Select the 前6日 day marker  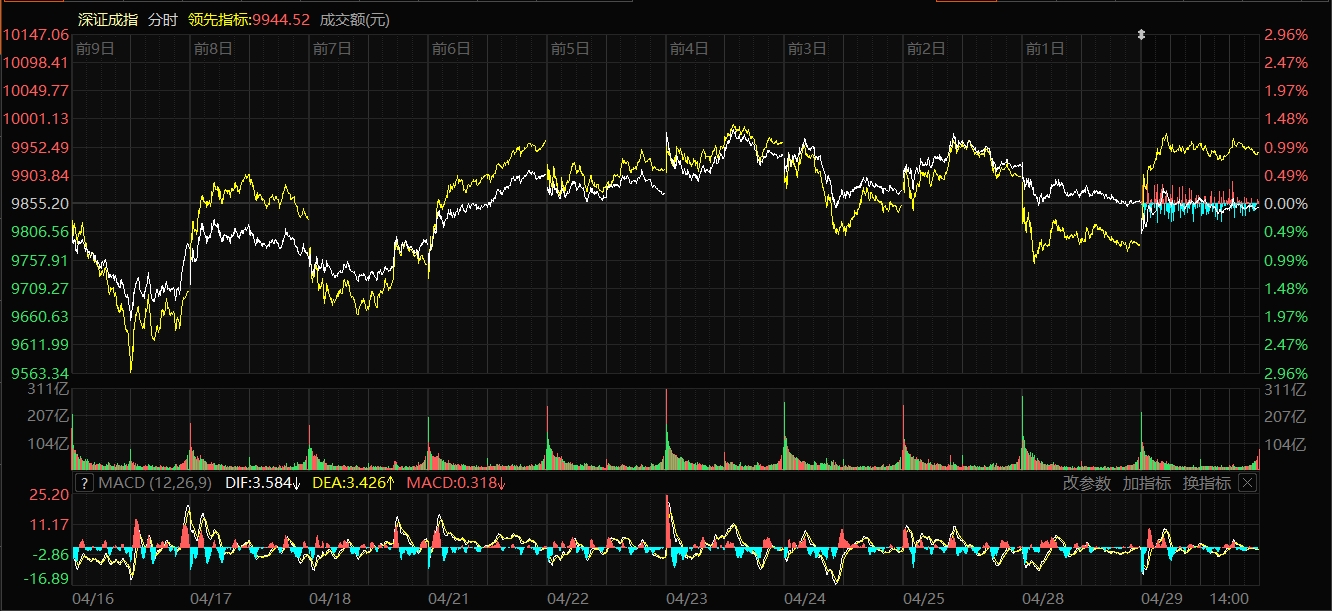click(x=451, y=48)
